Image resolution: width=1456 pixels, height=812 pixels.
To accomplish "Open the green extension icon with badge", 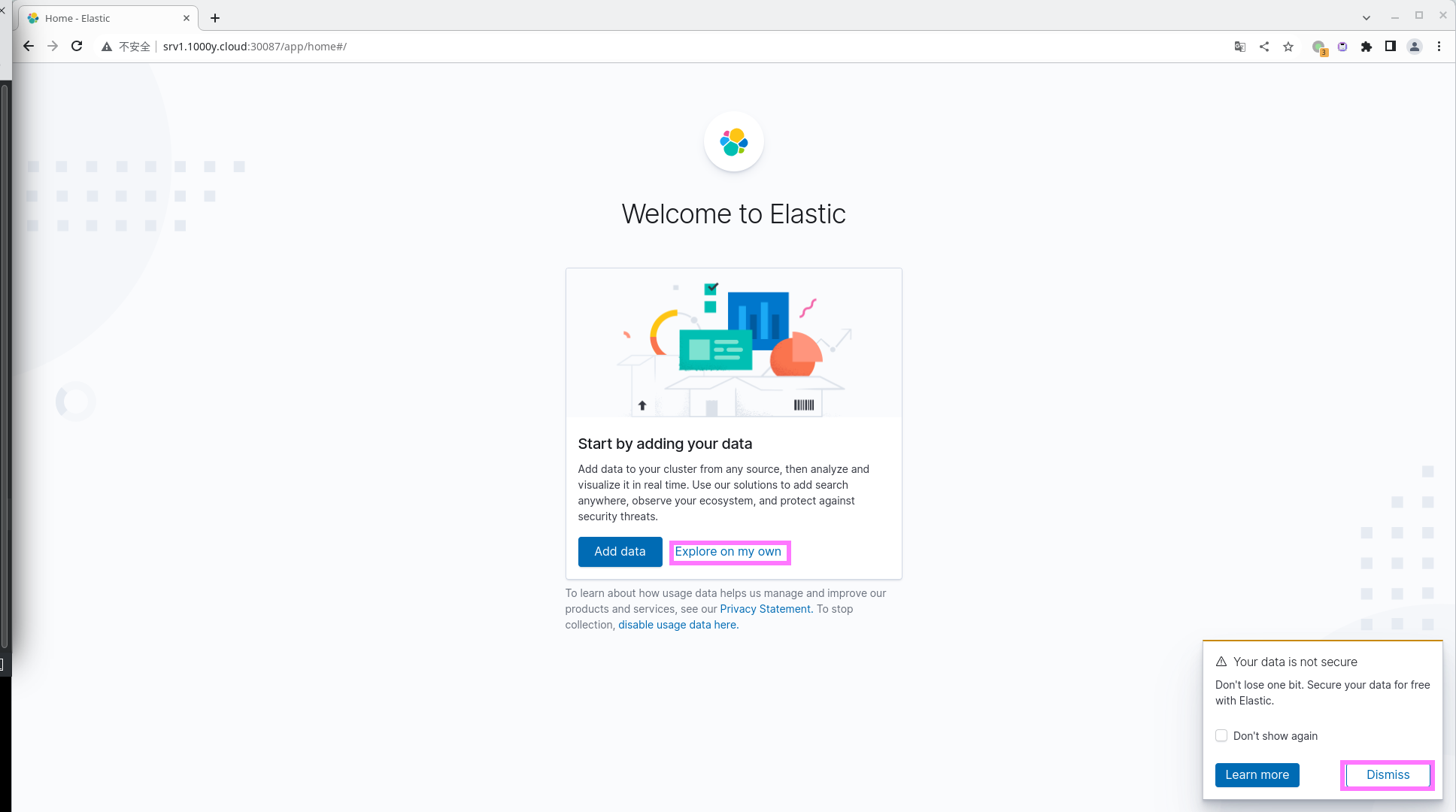I will pos(1319,47).
